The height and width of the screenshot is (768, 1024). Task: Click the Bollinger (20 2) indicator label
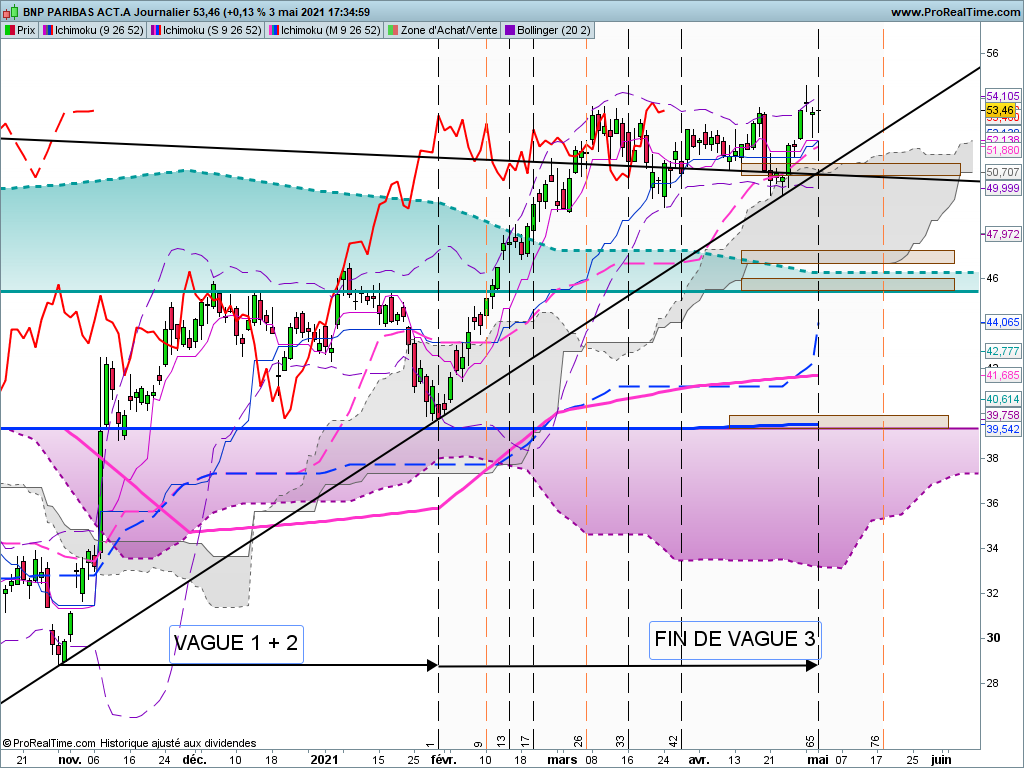pyautogui.click(x=550, y=30)
